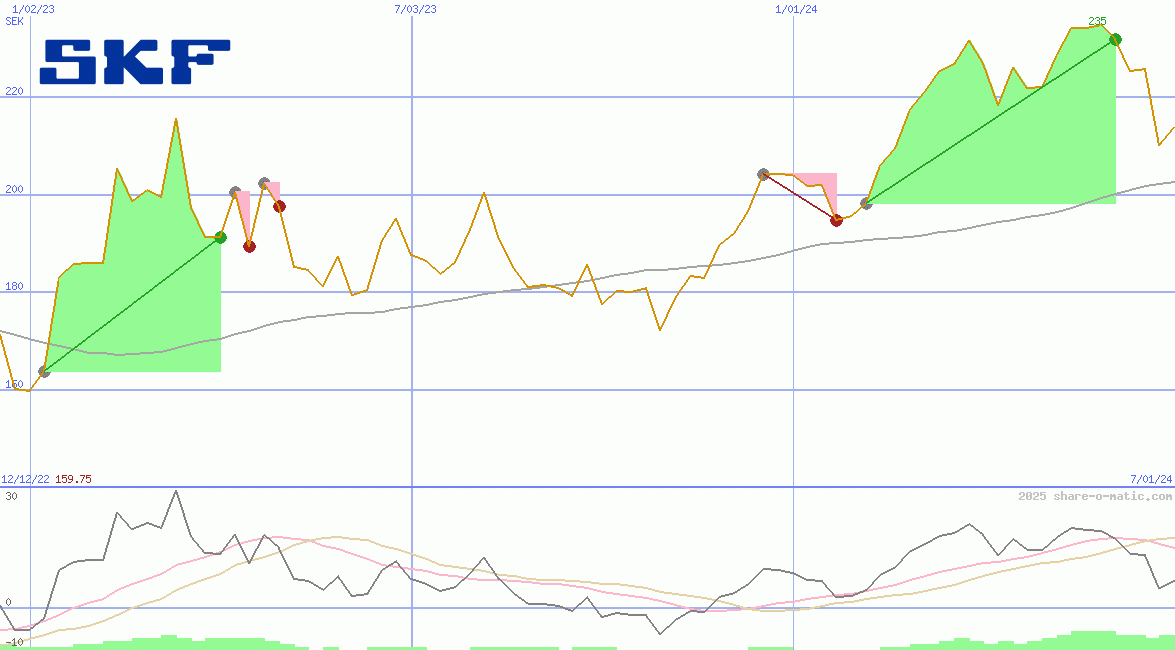Click the SKF company logo
The image size is (1175, 650).
[x=133, y=58]
